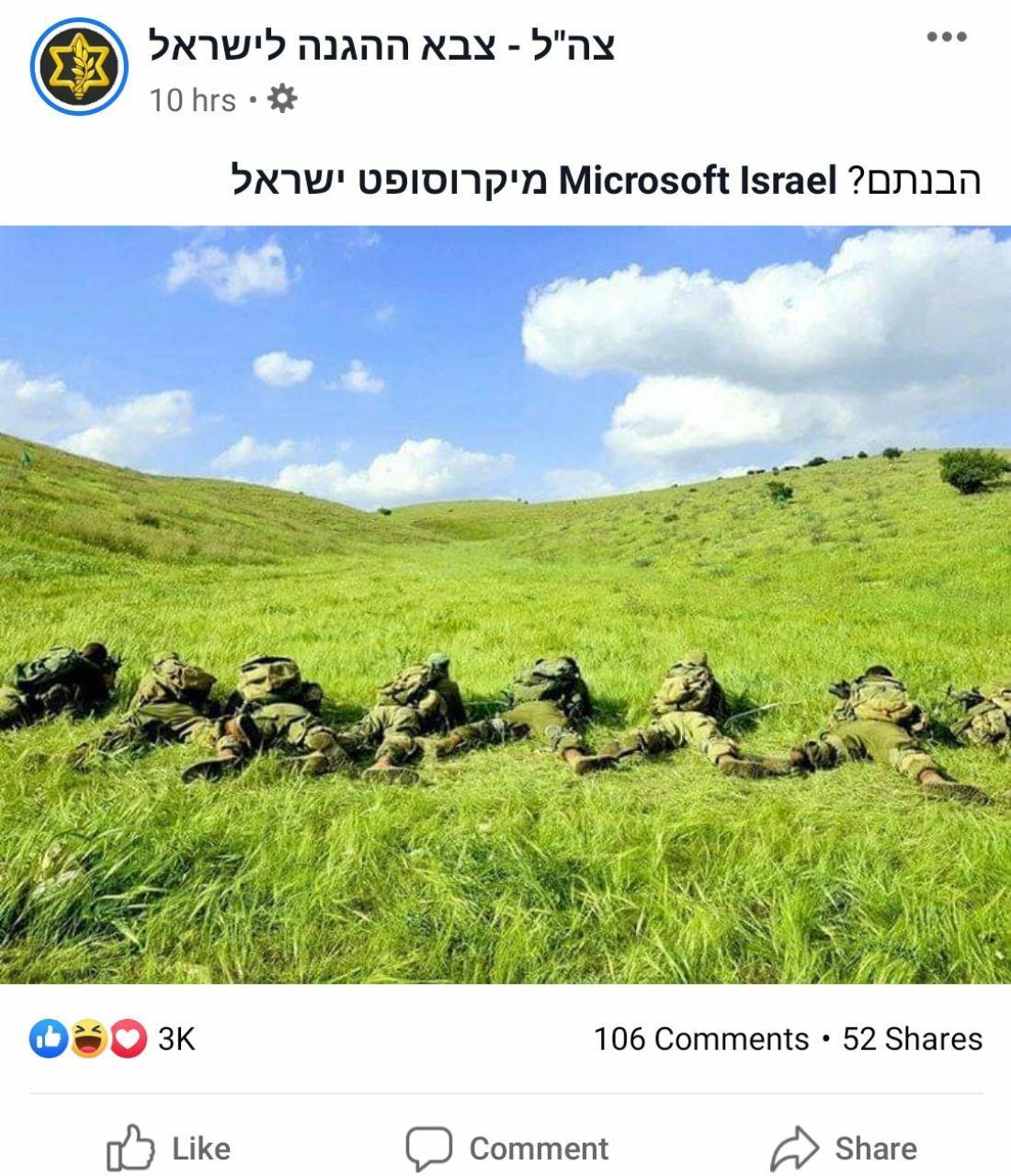View the soldiers in grass photo full size
The width and height of the screenshot is (1011, 1176).
click(x=505, y=605)
